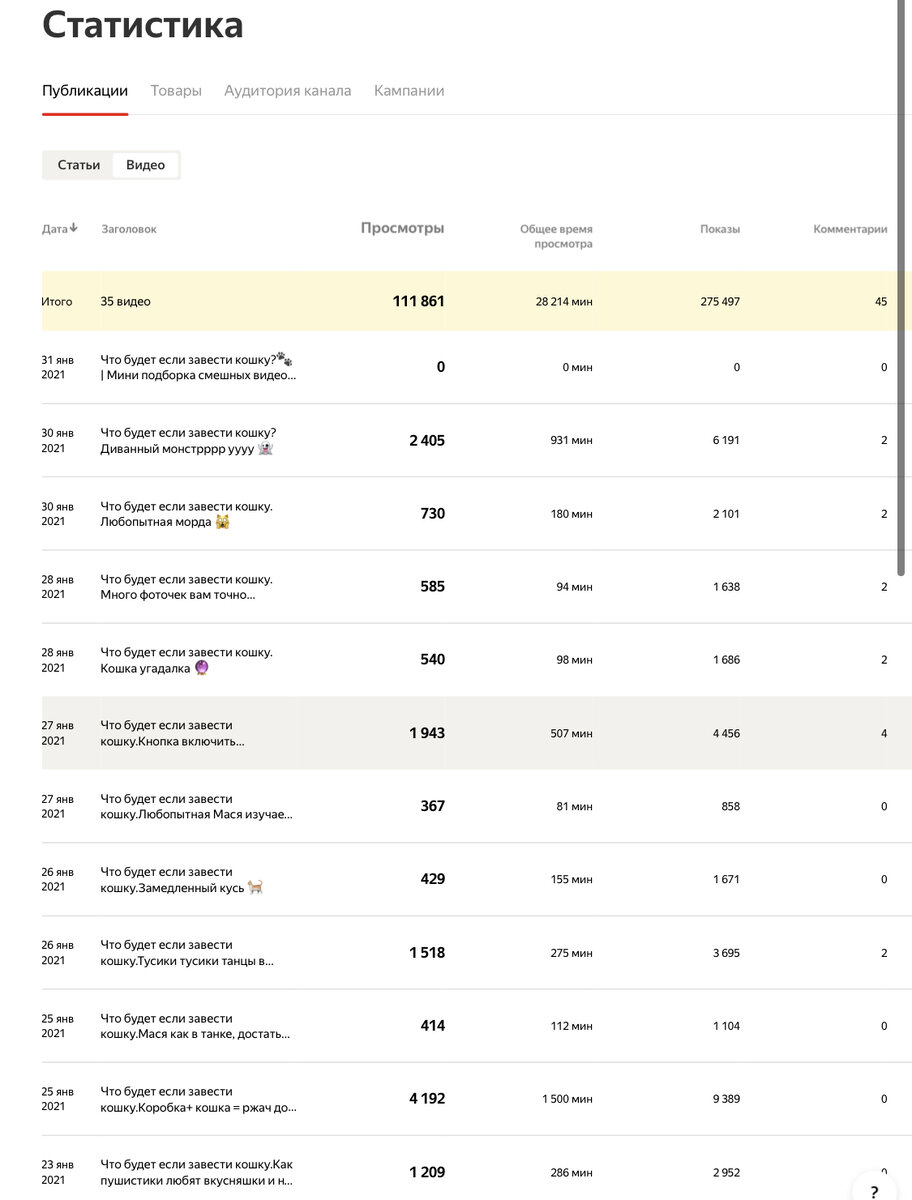Open the Любопытная морда video

pyautogui.click(x=186, y=514)
